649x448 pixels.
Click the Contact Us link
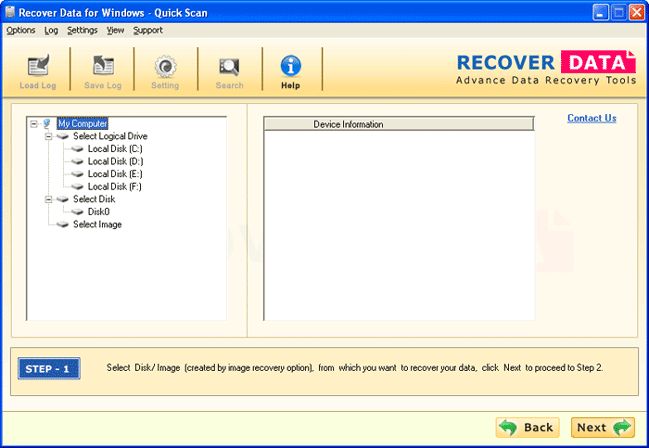click(591, 118)
